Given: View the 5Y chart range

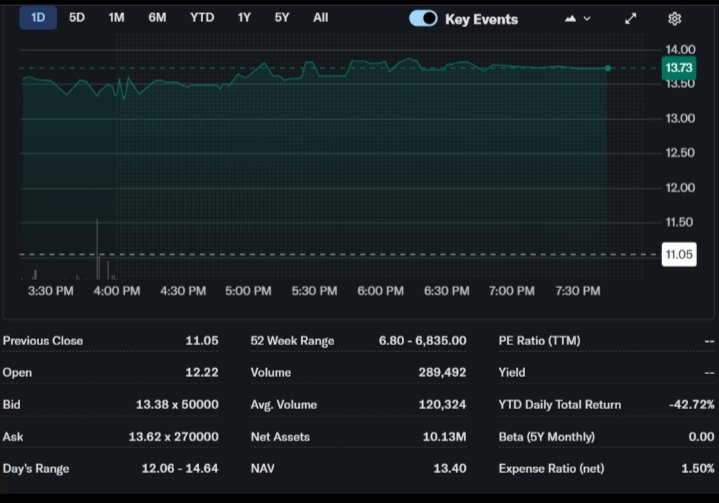Looking at the screenshot, I should tap(282, 17).
